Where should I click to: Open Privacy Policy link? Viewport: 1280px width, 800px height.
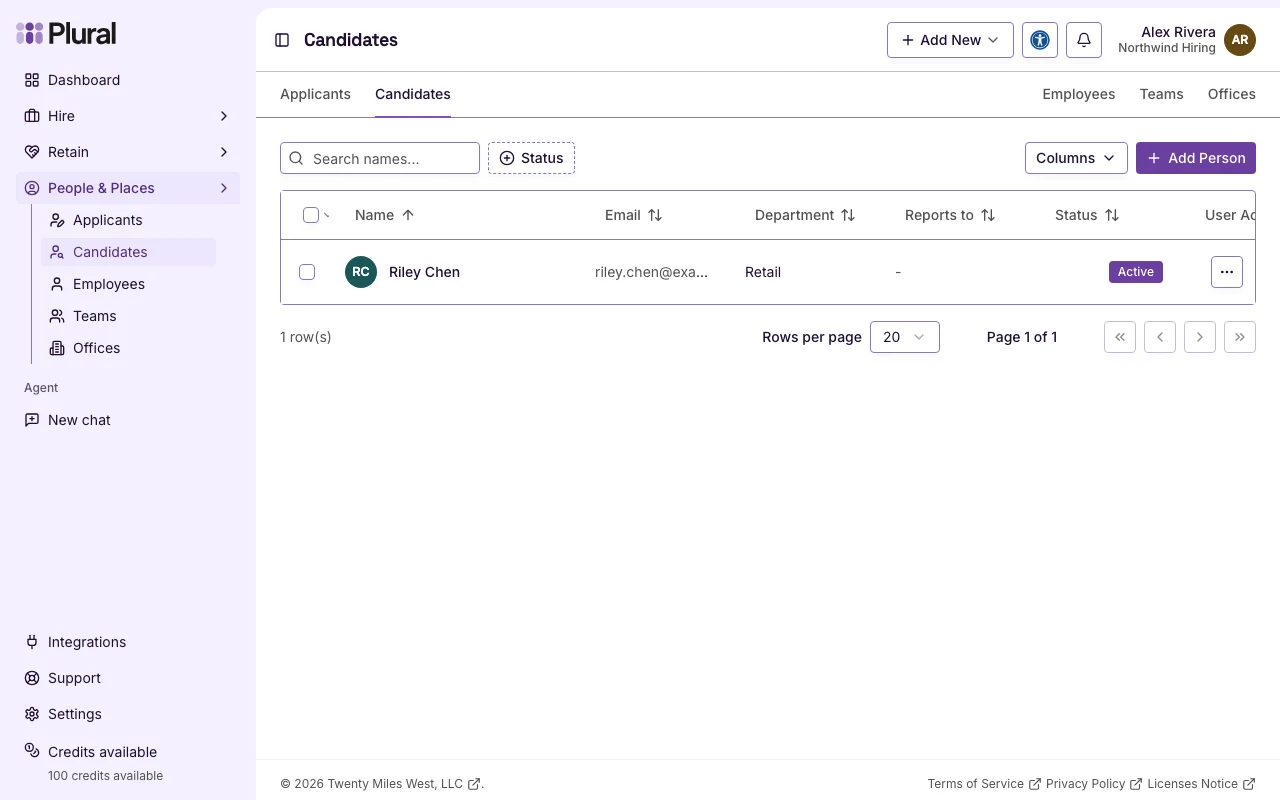[x=1094, y=784]
